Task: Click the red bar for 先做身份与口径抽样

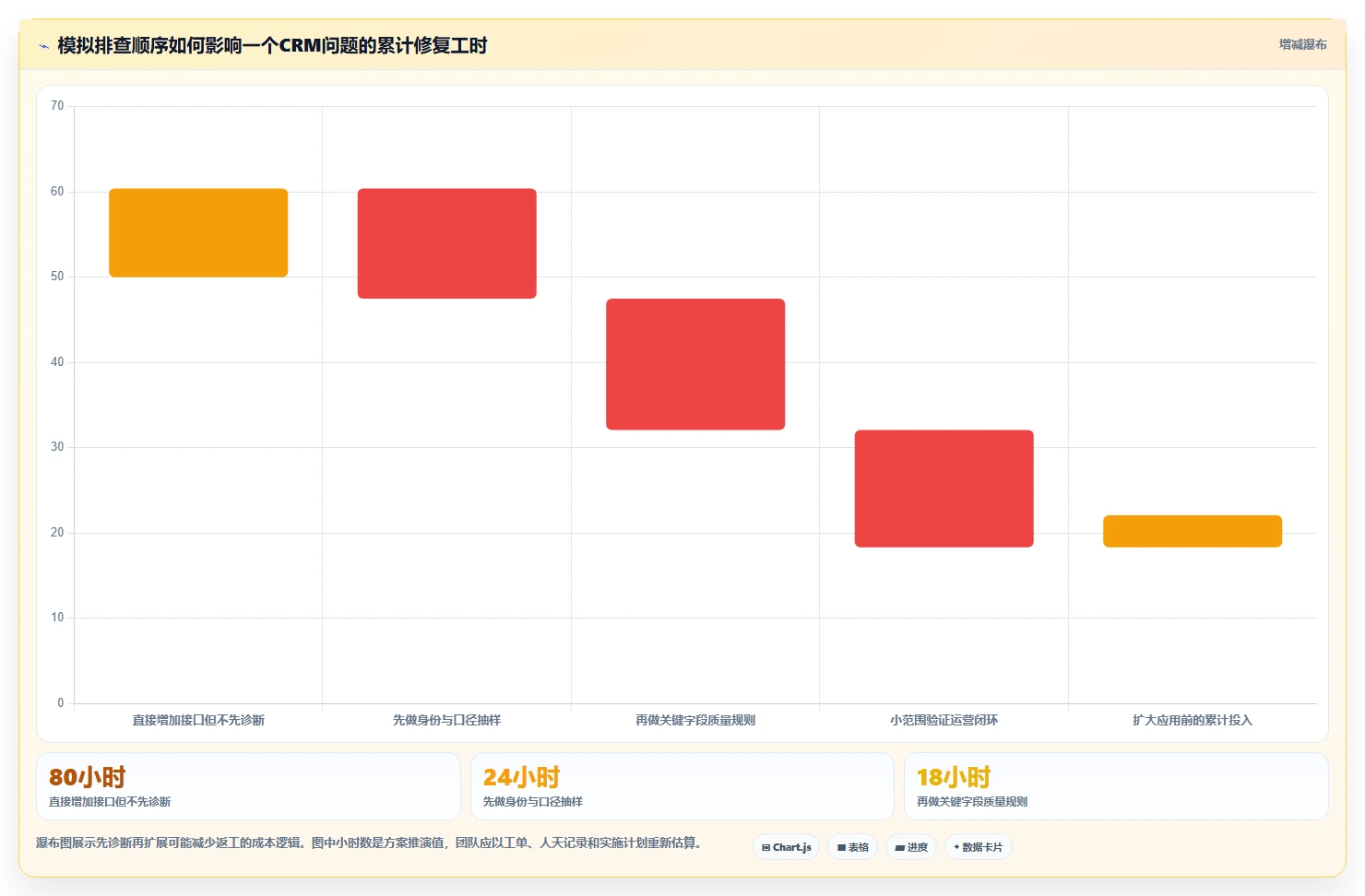Action: 447,243
